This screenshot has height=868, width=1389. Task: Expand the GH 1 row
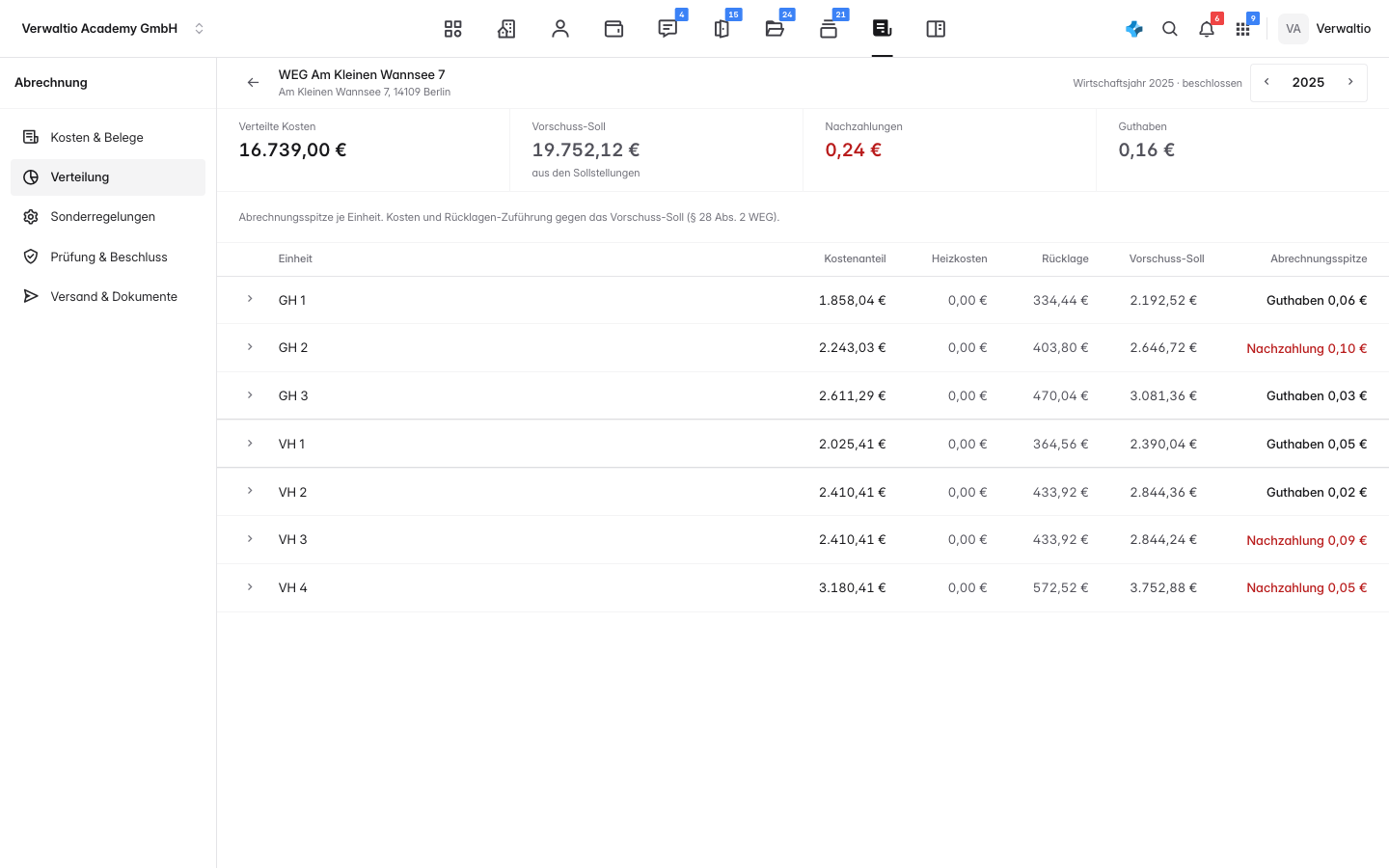(x=250, y=299)
